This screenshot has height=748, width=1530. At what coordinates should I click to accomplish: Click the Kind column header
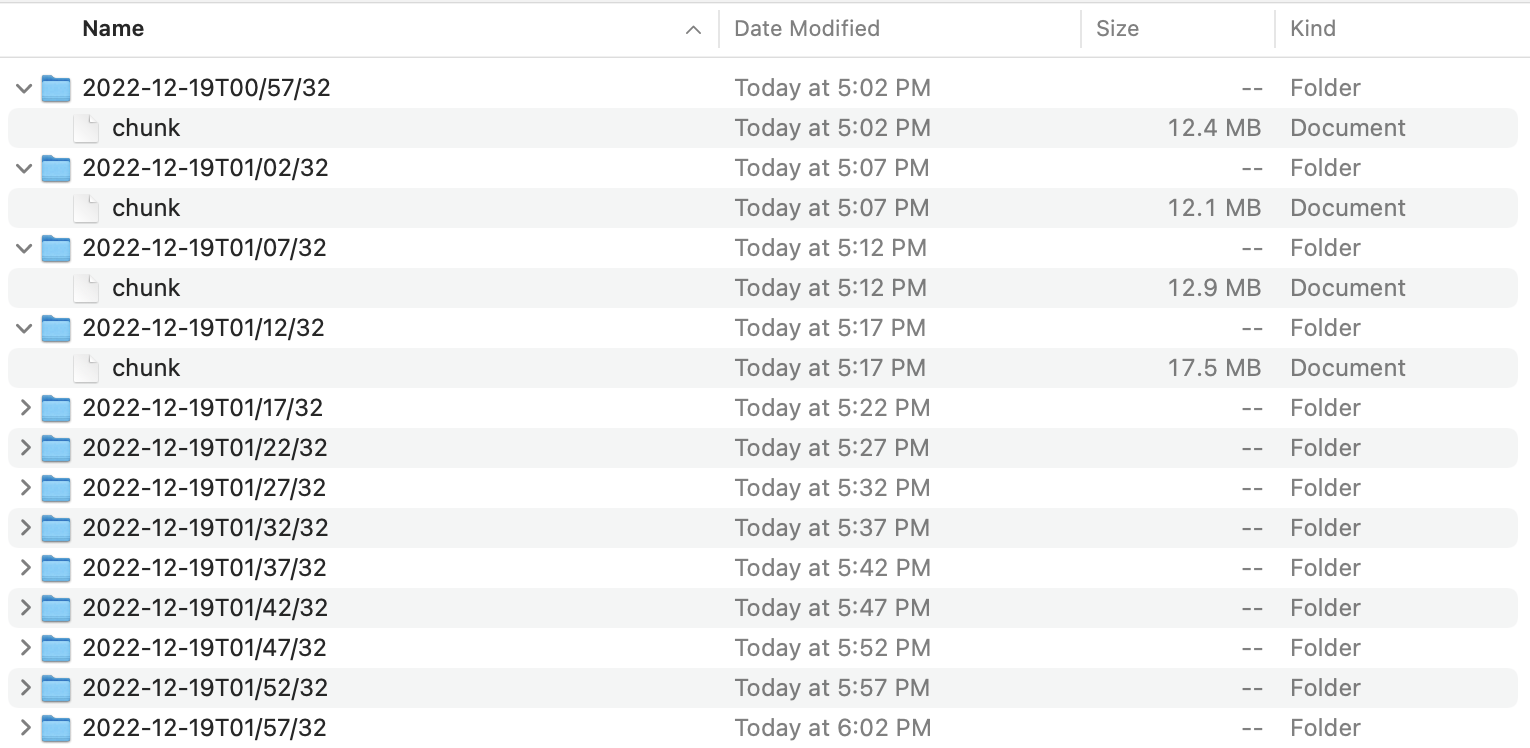coord(1313,28)
